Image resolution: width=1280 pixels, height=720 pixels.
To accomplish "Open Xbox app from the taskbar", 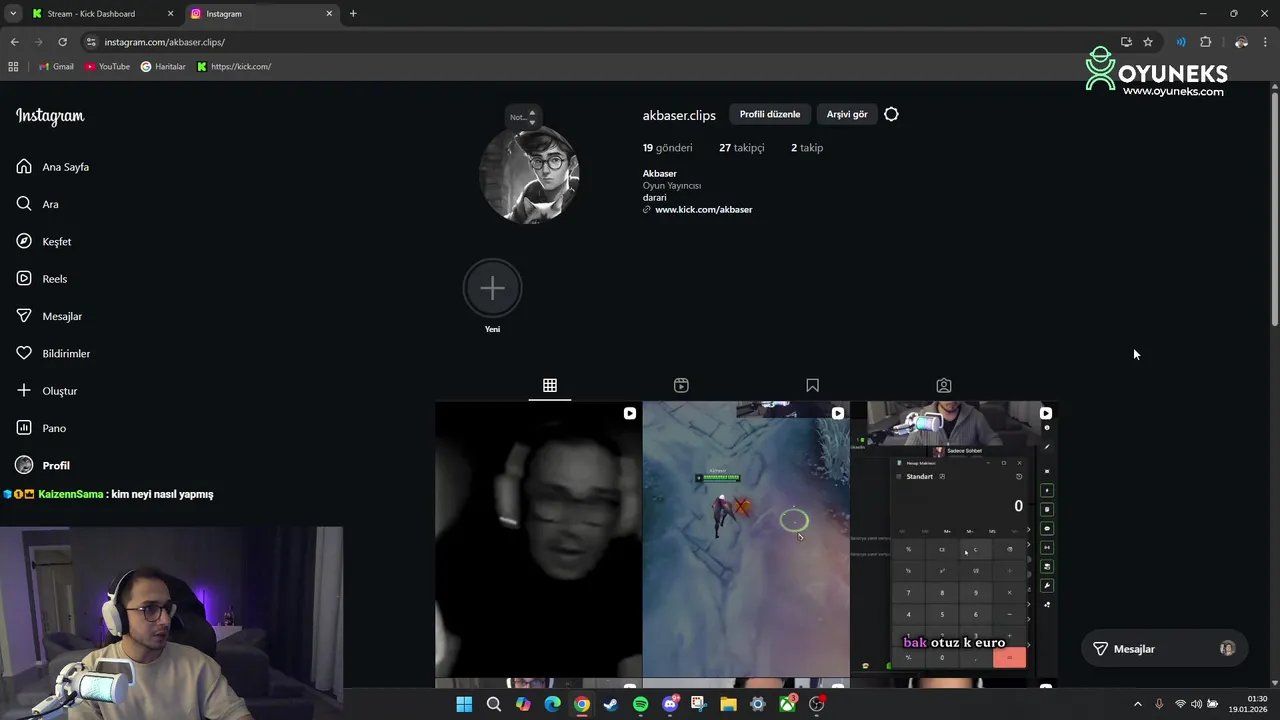I will (x=787, y=704).
